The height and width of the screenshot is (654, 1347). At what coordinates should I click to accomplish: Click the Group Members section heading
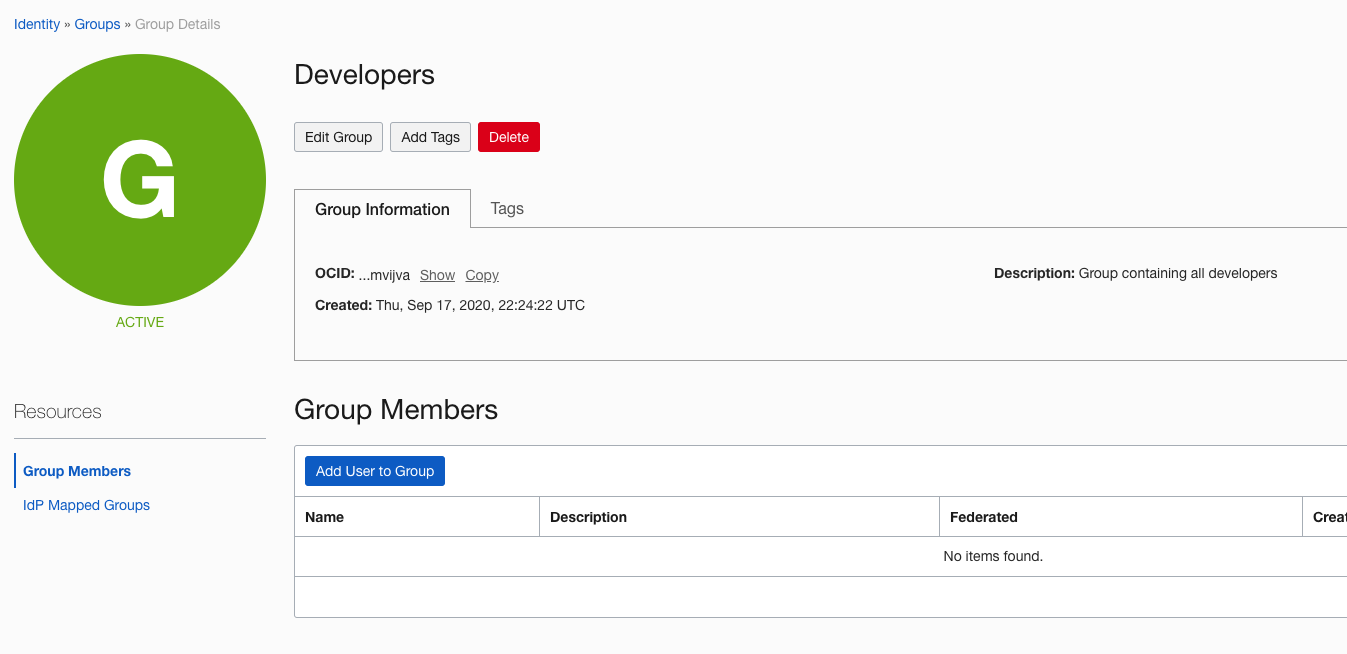(x=396, y=409)
